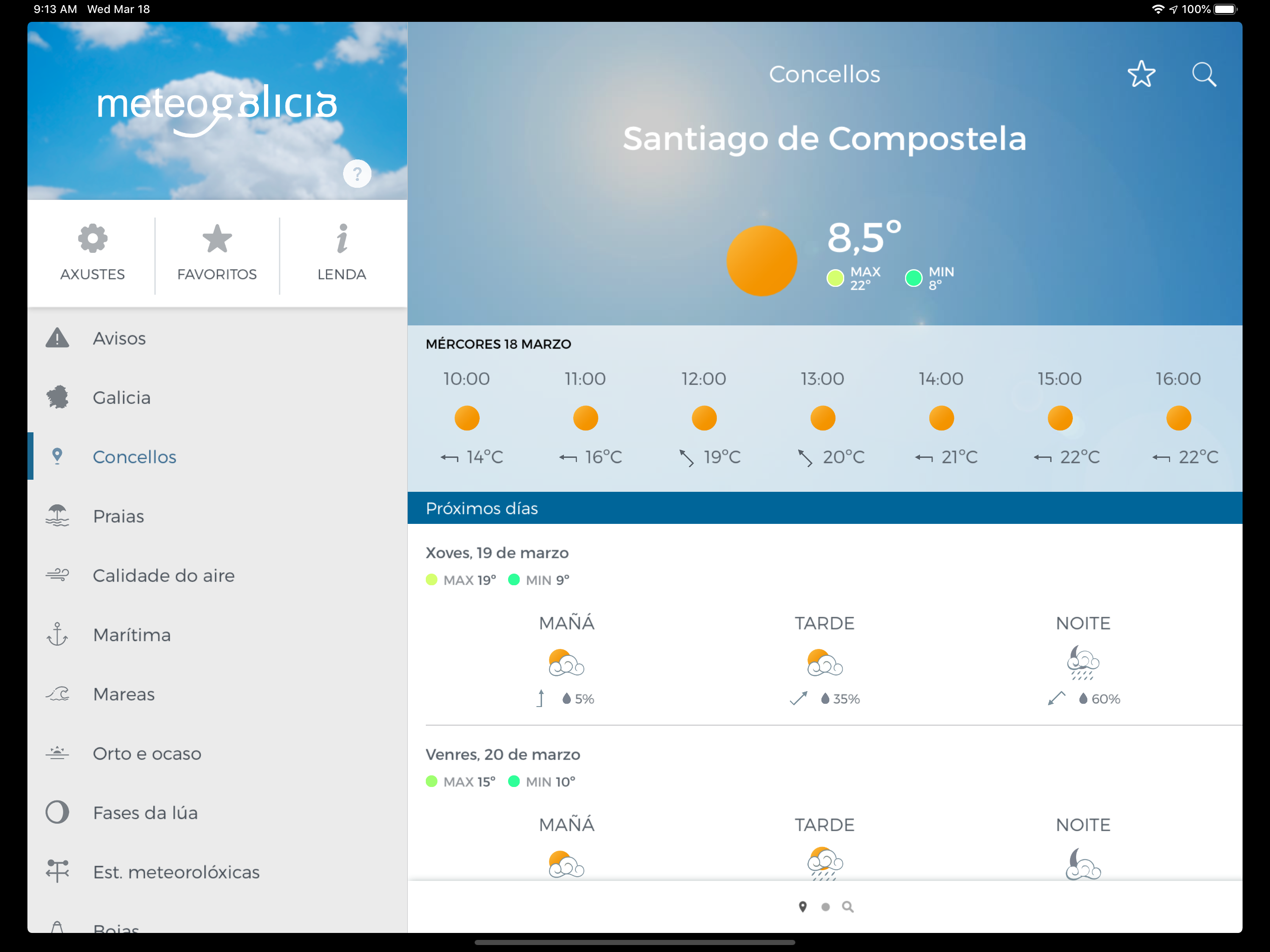
Task: Open the Lenda info legend
Action: [342, 252]
